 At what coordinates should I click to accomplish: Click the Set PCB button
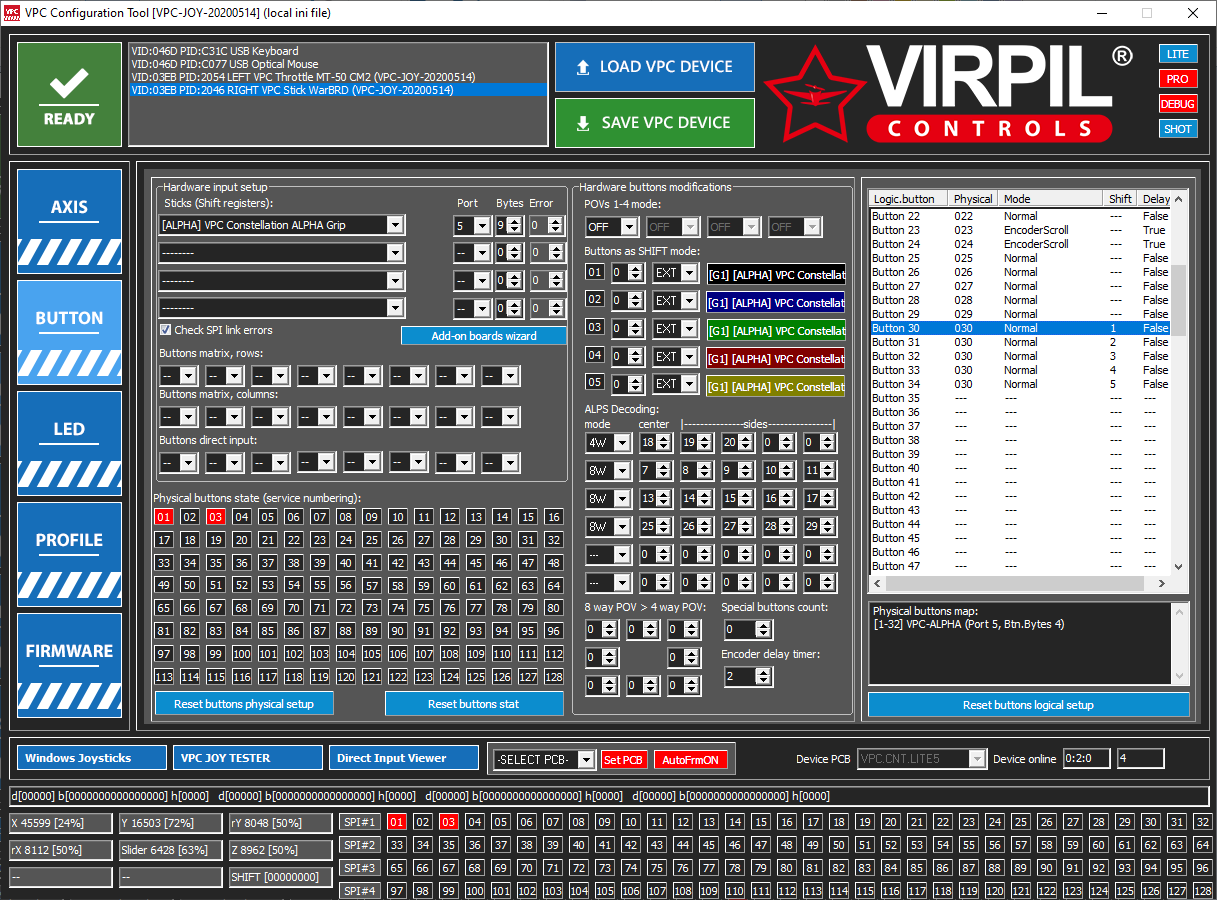[623, 760]
